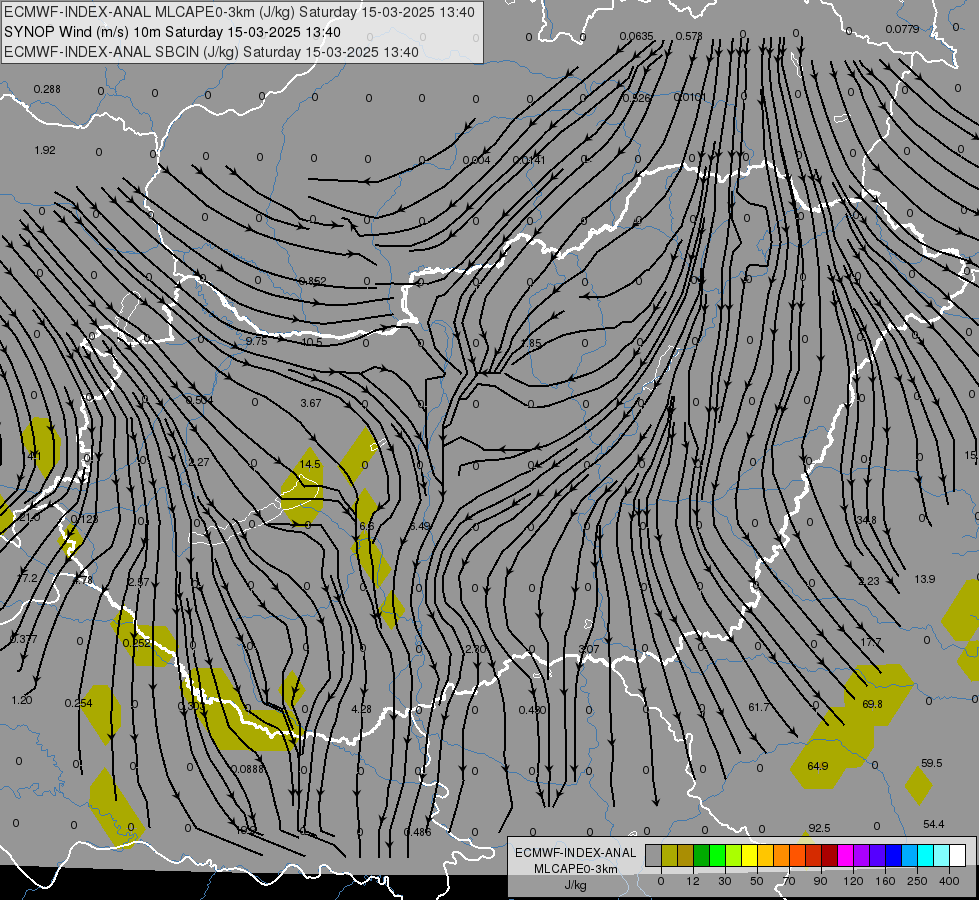Click the legend tick label 12
Image resolution: width=979 pixels, height=900 pixels.
coord(692,881)
